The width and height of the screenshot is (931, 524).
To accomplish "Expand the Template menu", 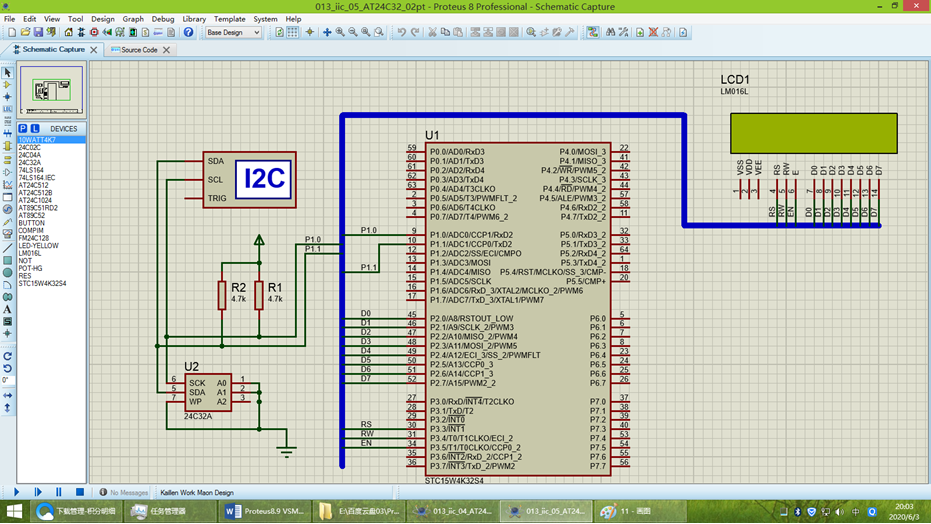I will click(x=229, y=19).
